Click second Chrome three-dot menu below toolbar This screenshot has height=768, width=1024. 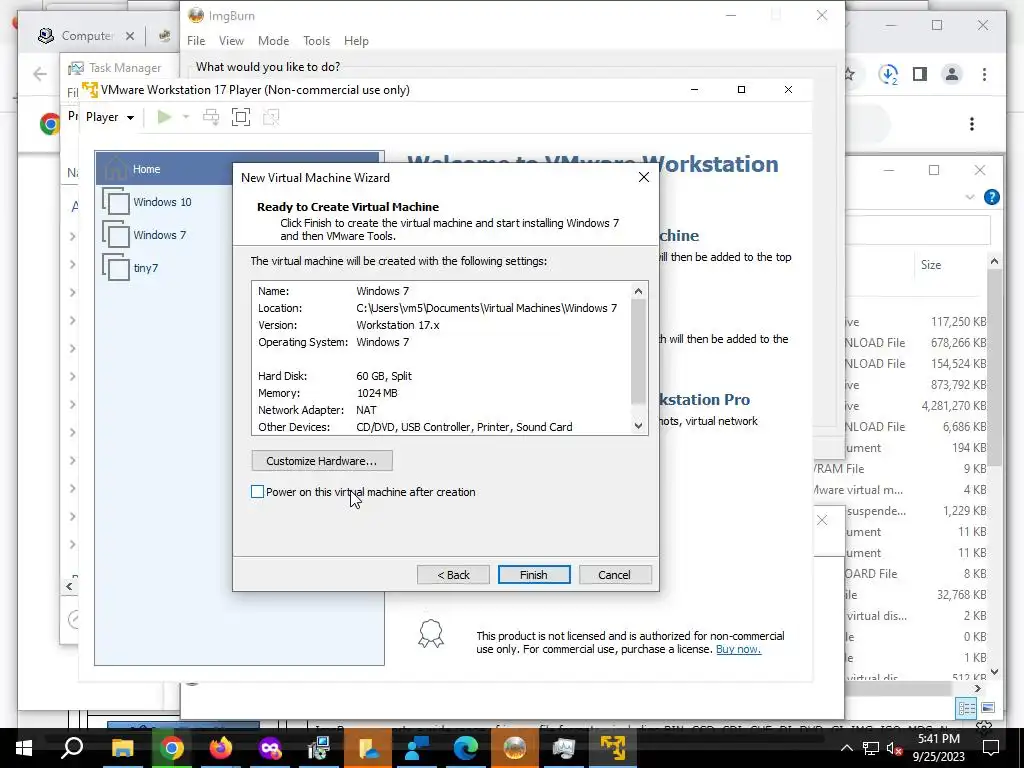(972, 124)
